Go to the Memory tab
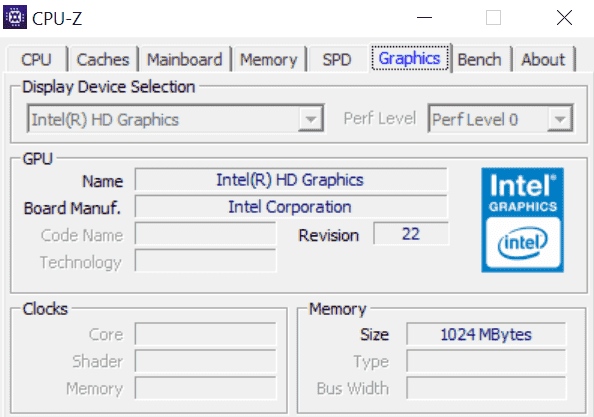 [x=269, y=59]
